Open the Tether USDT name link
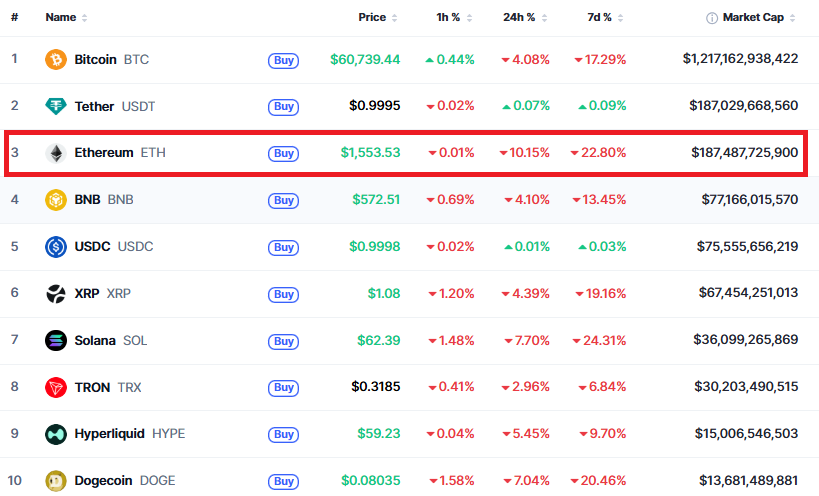Screen dimensions: 819x496 (x=114, y=107)
